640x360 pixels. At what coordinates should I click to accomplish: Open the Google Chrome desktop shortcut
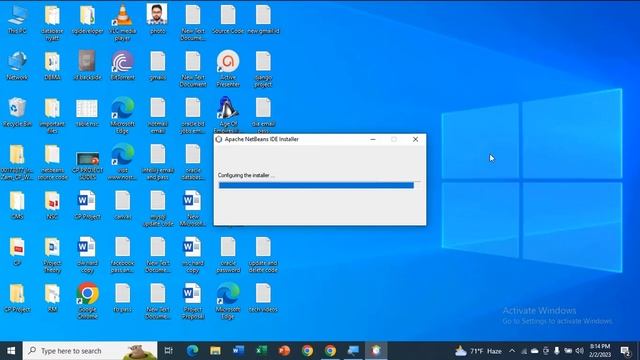coord(87,301)
